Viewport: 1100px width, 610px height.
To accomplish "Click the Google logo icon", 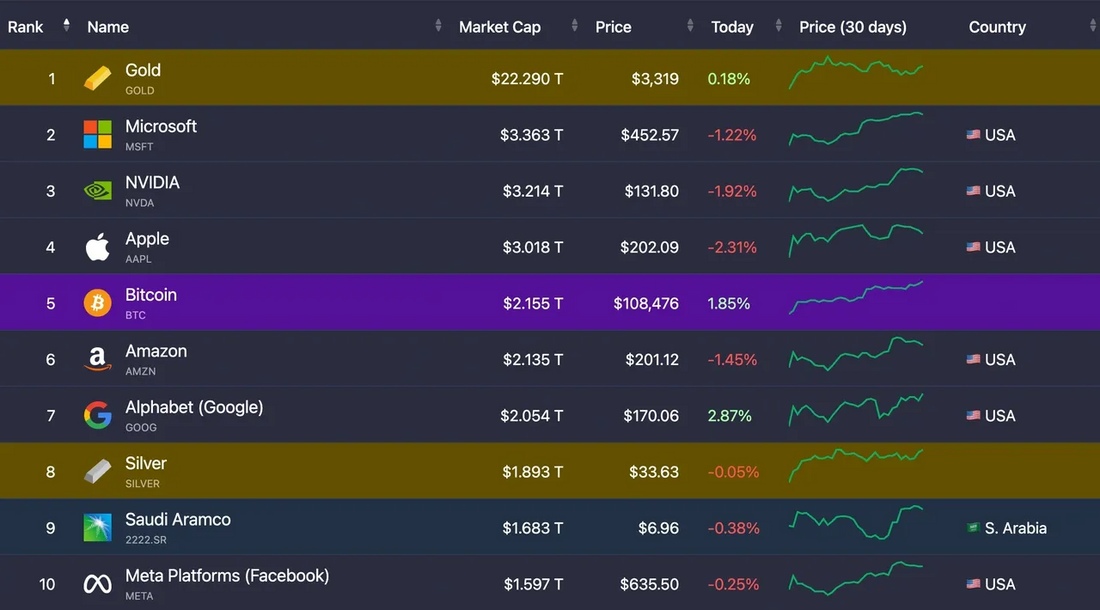I will [98, 415].
